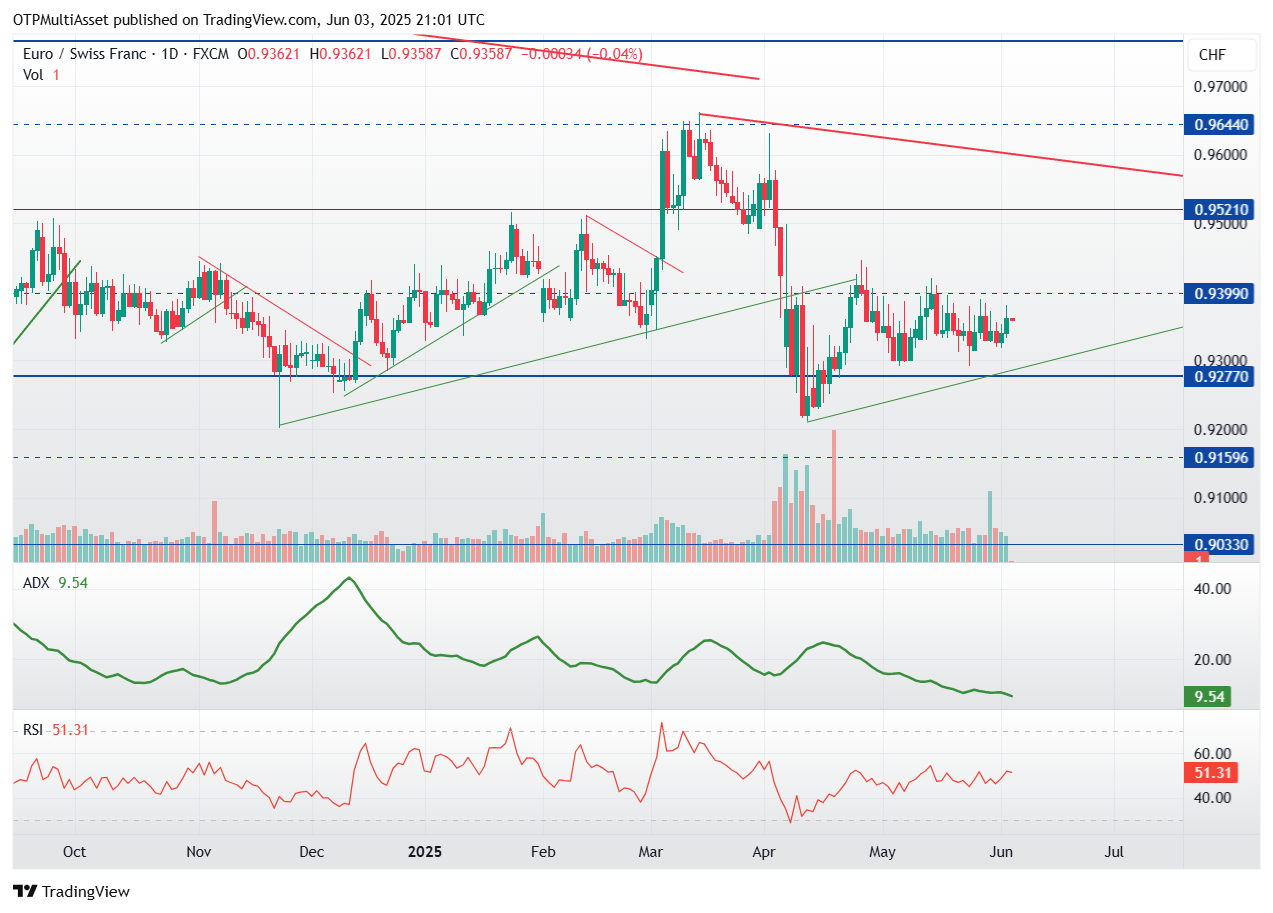Image resolution: width=1273 pixels, height=913 pixels.
Task: Click the 20.00 tick on ADX axis
Action: [1212, 659]
